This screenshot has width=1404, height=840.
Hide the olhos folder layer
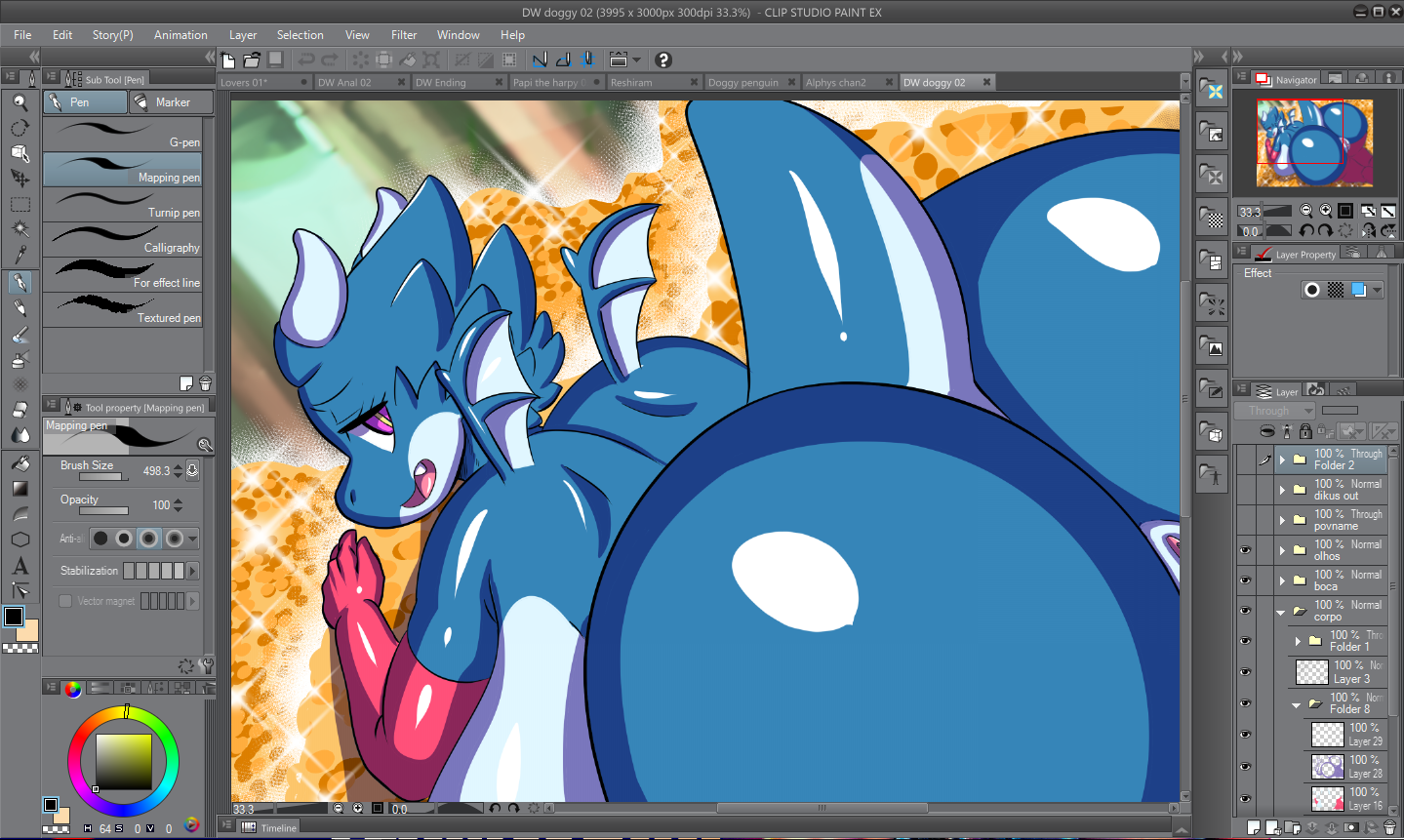[x=1245, y=550]
